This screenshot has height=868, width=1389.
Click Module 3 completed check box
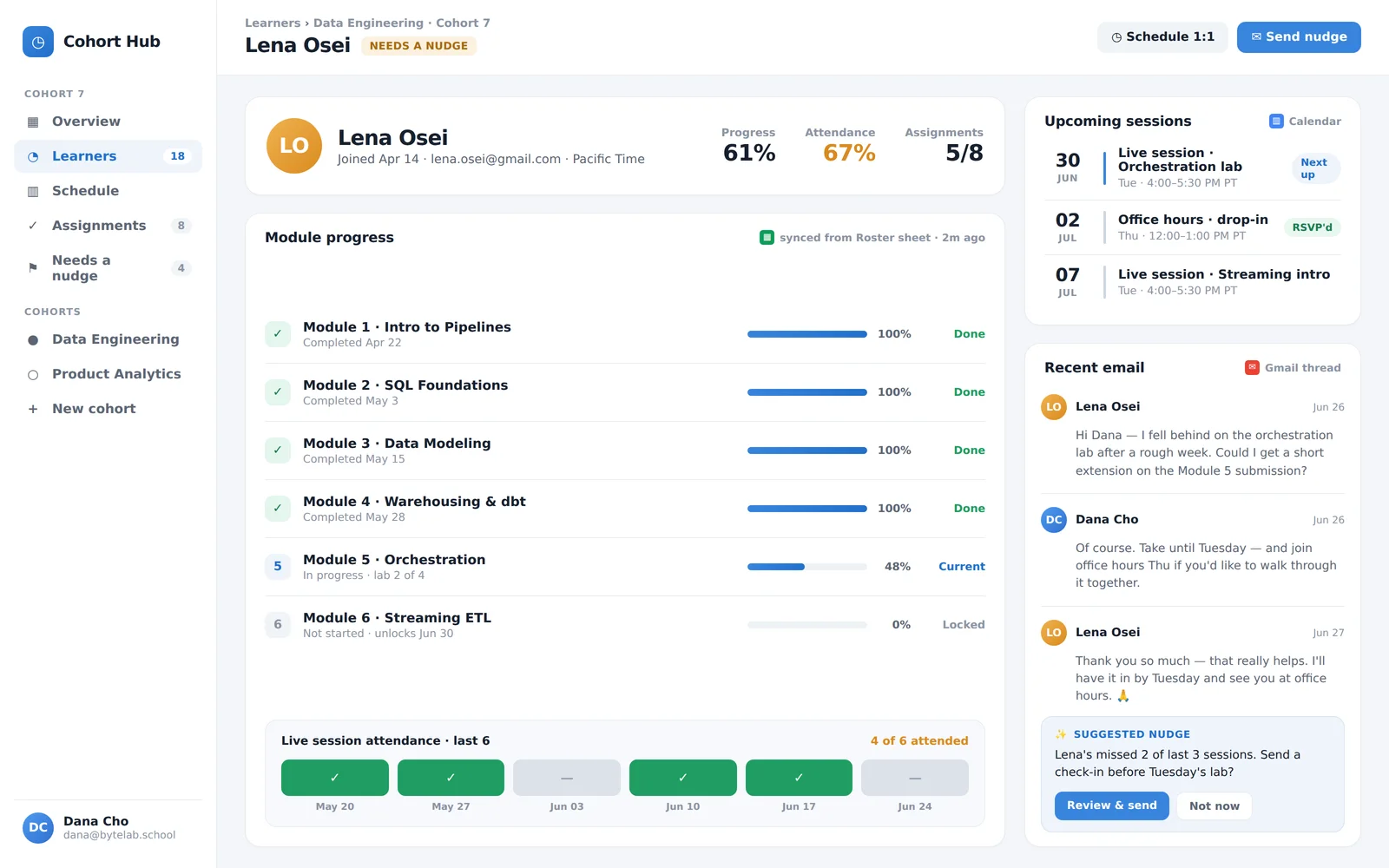pyautogui.click(x=278, y=450)
